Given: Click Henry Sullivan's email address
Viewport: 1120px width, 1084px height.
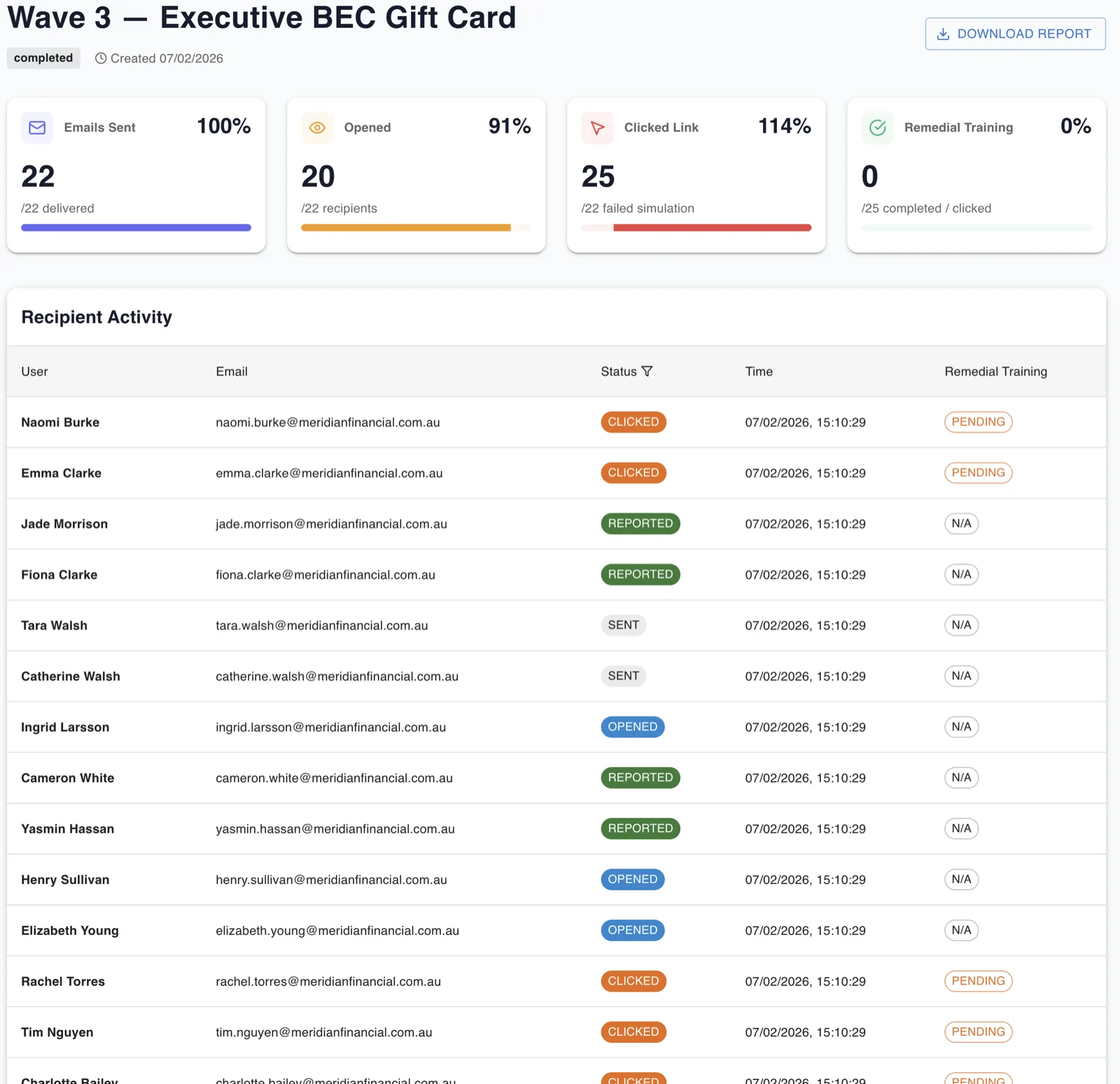Looking at the screenshot, I should 331,880.
